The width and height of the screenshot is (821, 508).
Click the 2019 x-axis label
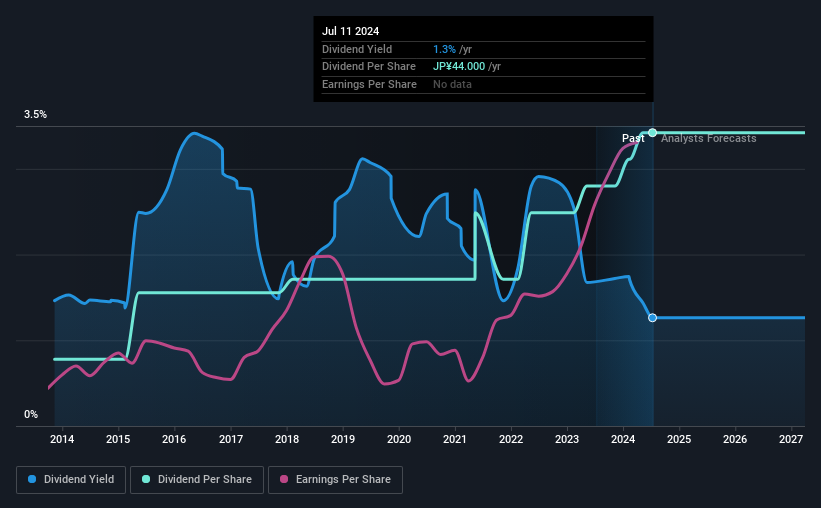click(343, 439)
